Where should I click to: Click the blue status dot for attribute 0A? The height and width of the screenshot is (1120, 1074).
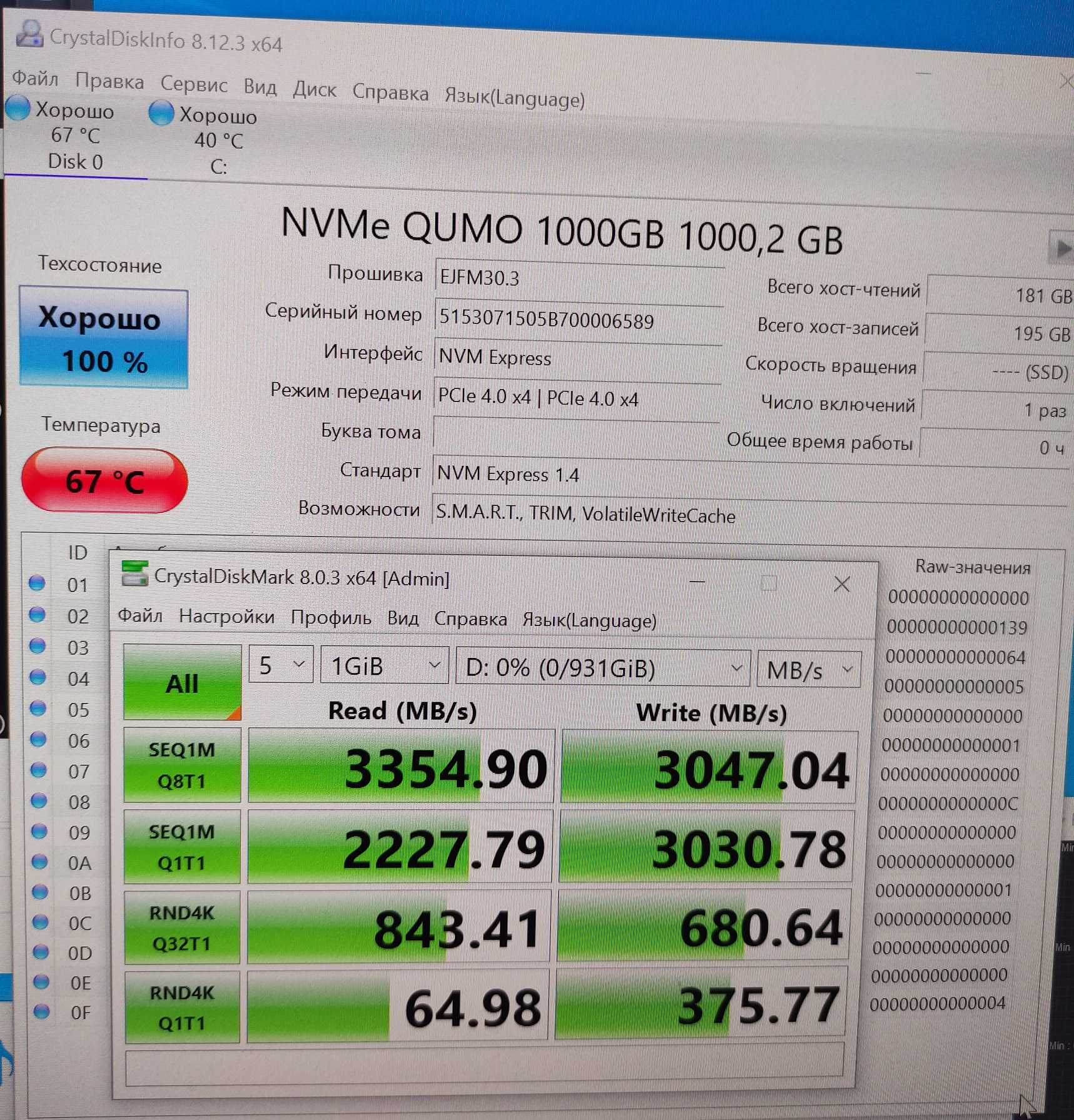coord(39,862)
